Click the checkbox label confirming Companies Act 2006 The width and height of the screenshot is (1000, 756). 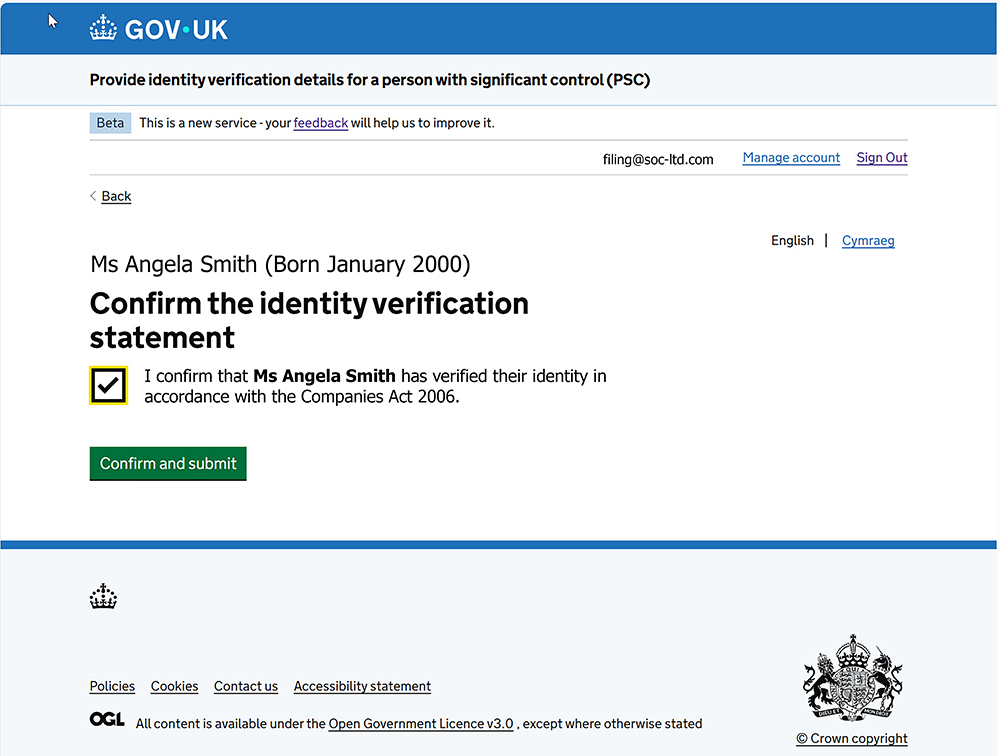[x=375, y=386]
